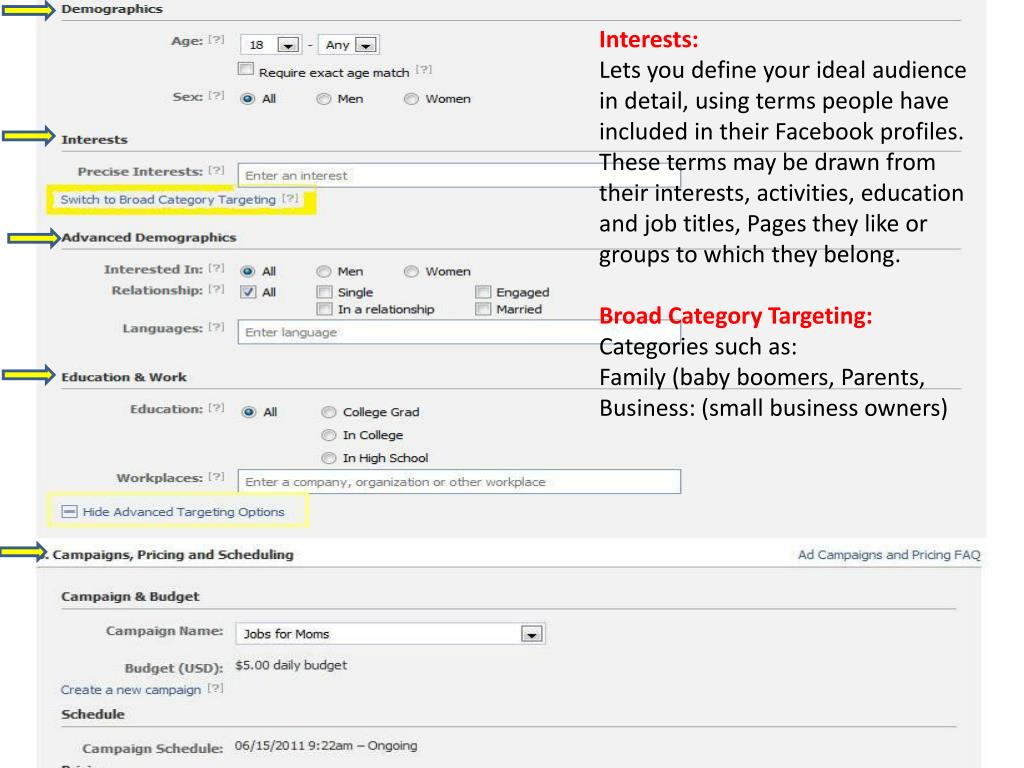This screenshot has height=768, width=1024.
Task: Select All for Interested In
Action: (x=248, y=272)
